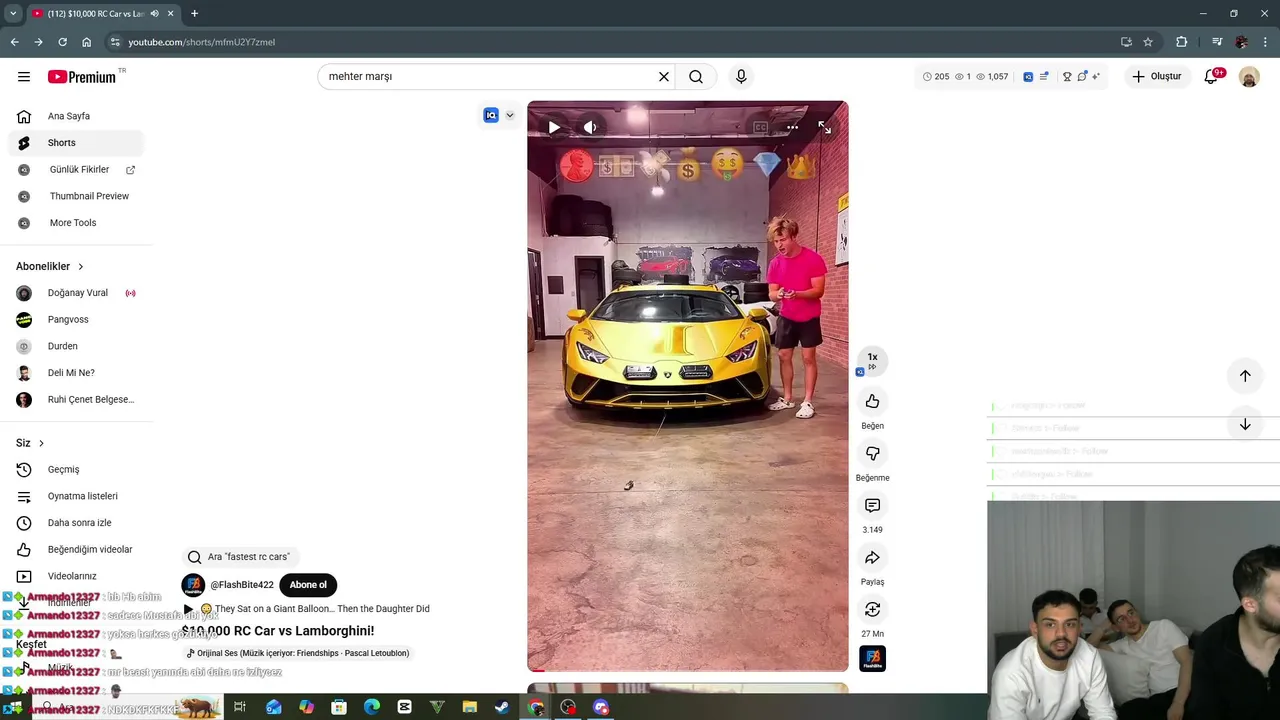This screenshot has height=720, width=1280.
Task: Open Steam from the taskbar
Action: point(502,707)
